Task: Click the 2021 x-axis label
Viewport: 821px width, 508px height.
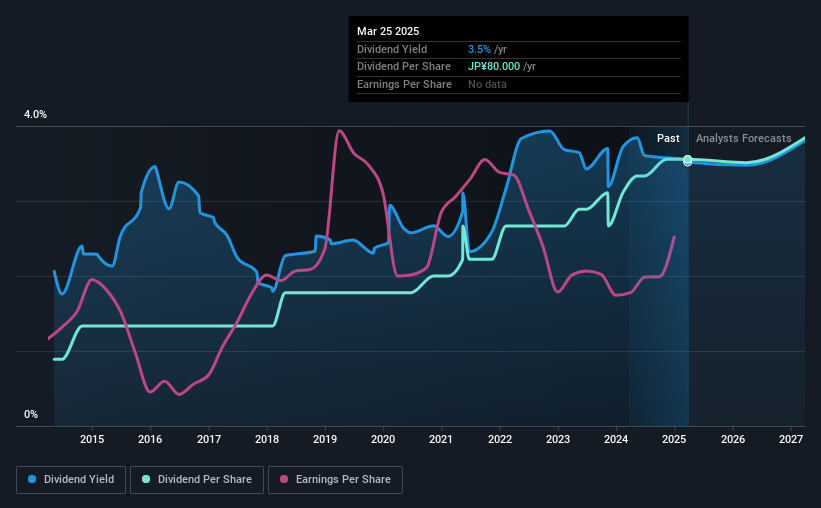Action: [441, 439]
